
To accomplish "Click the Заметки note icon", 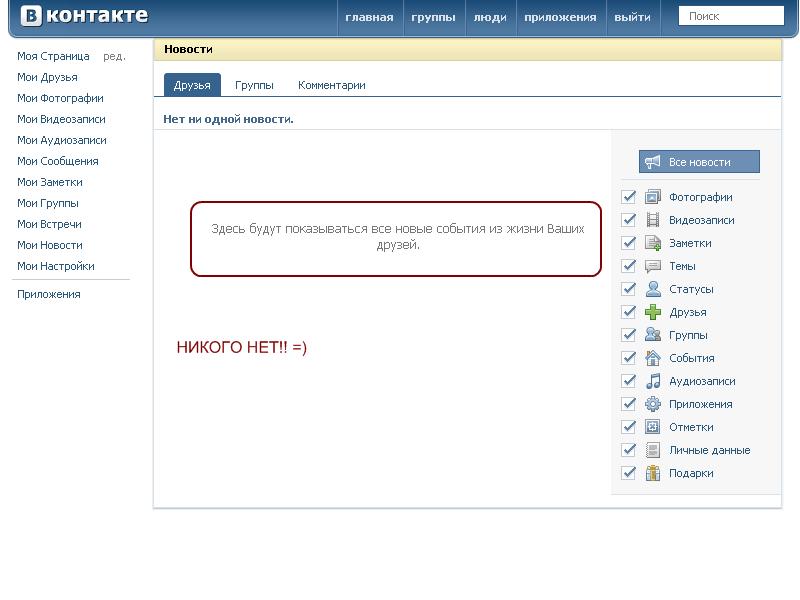I will click(x=653, y=243).
